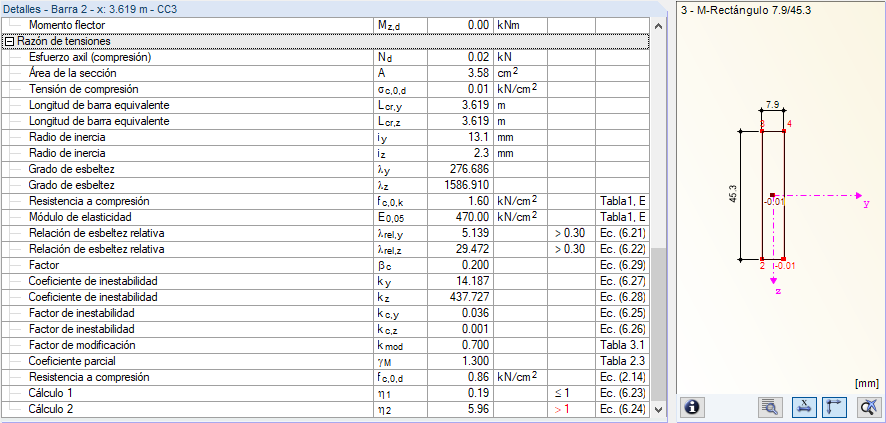Image resolution: width=886 pixels, height=423 pixels.
Task: Click the λrel,y '> 0.30' criterion cell
Action: pyautogui.click(x=570, y=233)
